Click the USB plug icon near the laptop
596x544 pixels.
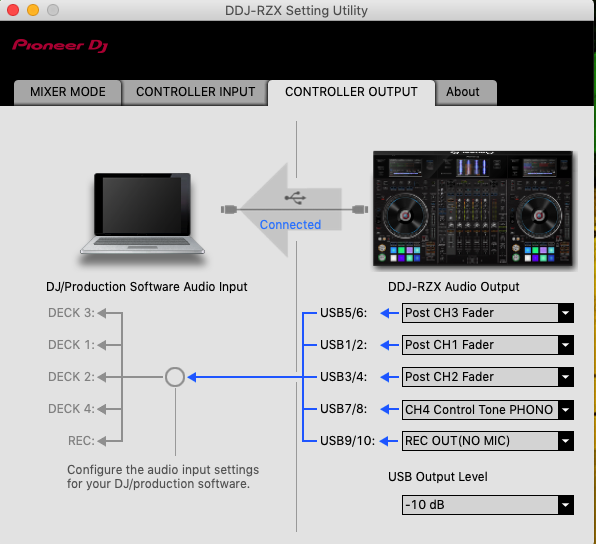[229, 209]
